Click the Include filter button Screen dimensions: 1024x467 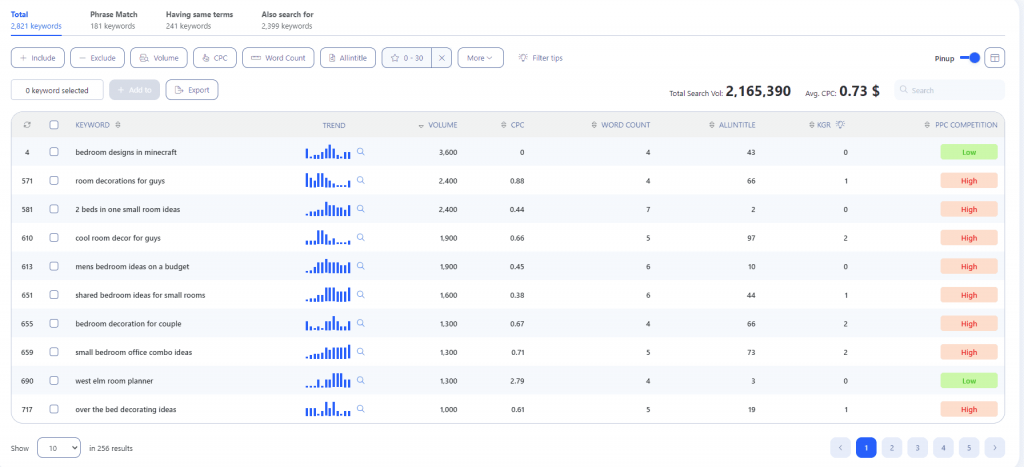click(x=38, y=58)
